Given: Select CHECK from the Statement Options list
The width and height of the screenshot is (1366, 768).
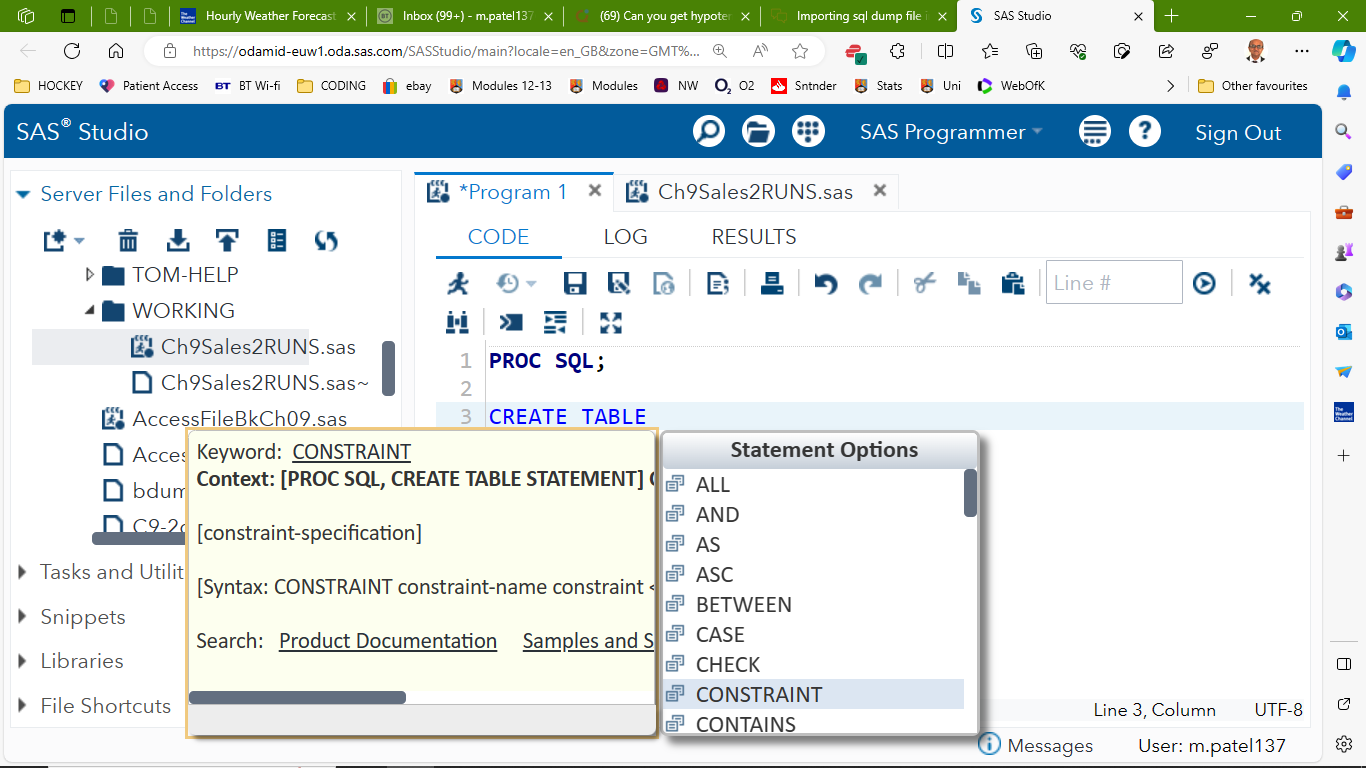Looking at the screenshot, I should (728, 665).
